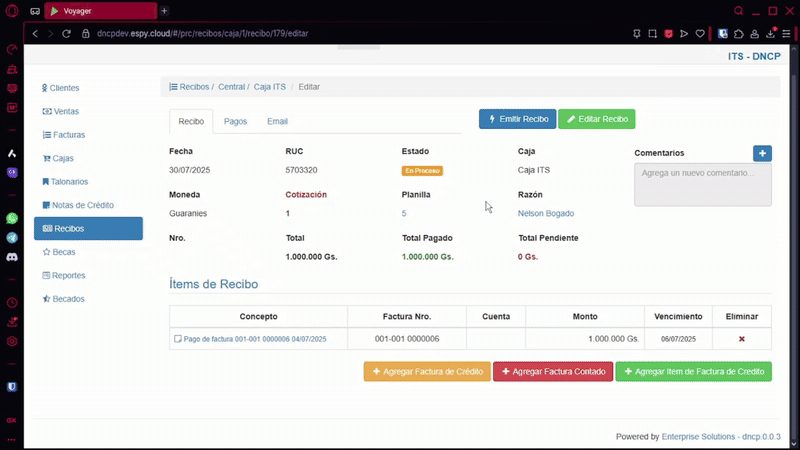Open the Nelson Bogado razón link
Screen dimensions: 800x450
(546, 213)
